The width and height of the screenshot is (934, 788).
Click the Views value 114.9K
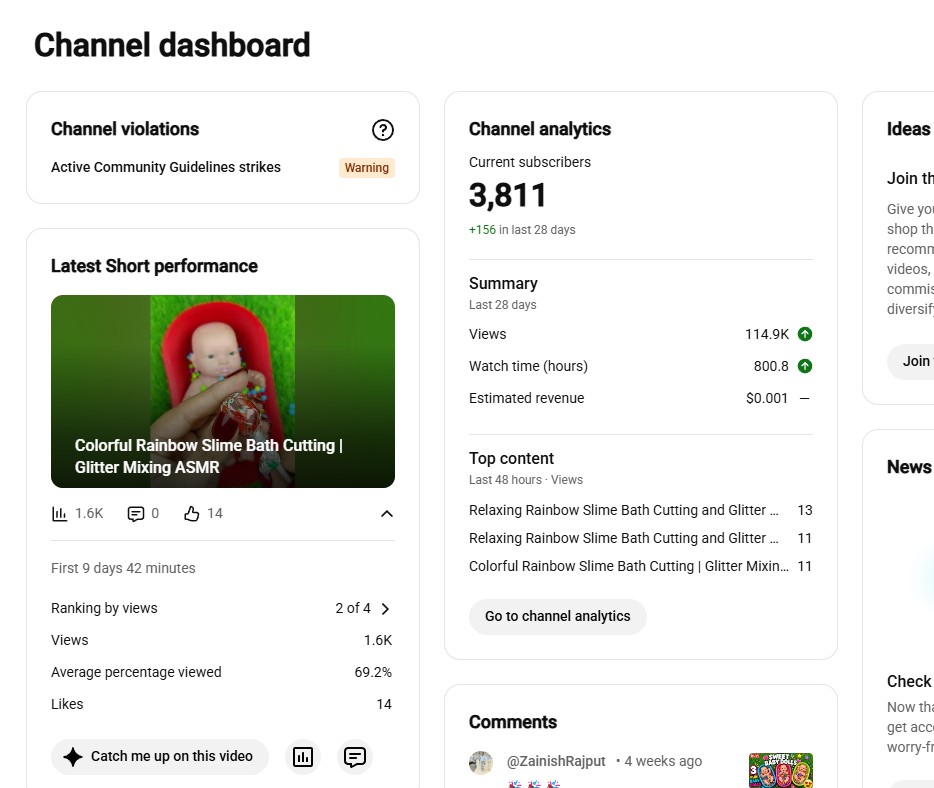(x=767, y=334)
